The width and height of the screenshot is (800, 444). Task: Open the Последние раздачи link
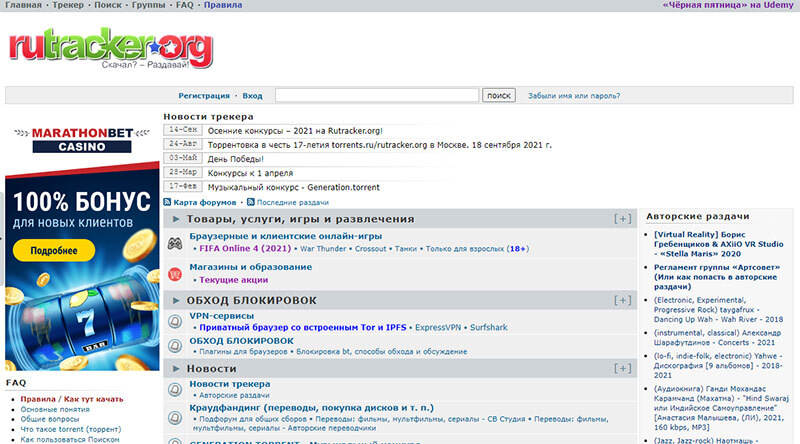click(292, 203)
